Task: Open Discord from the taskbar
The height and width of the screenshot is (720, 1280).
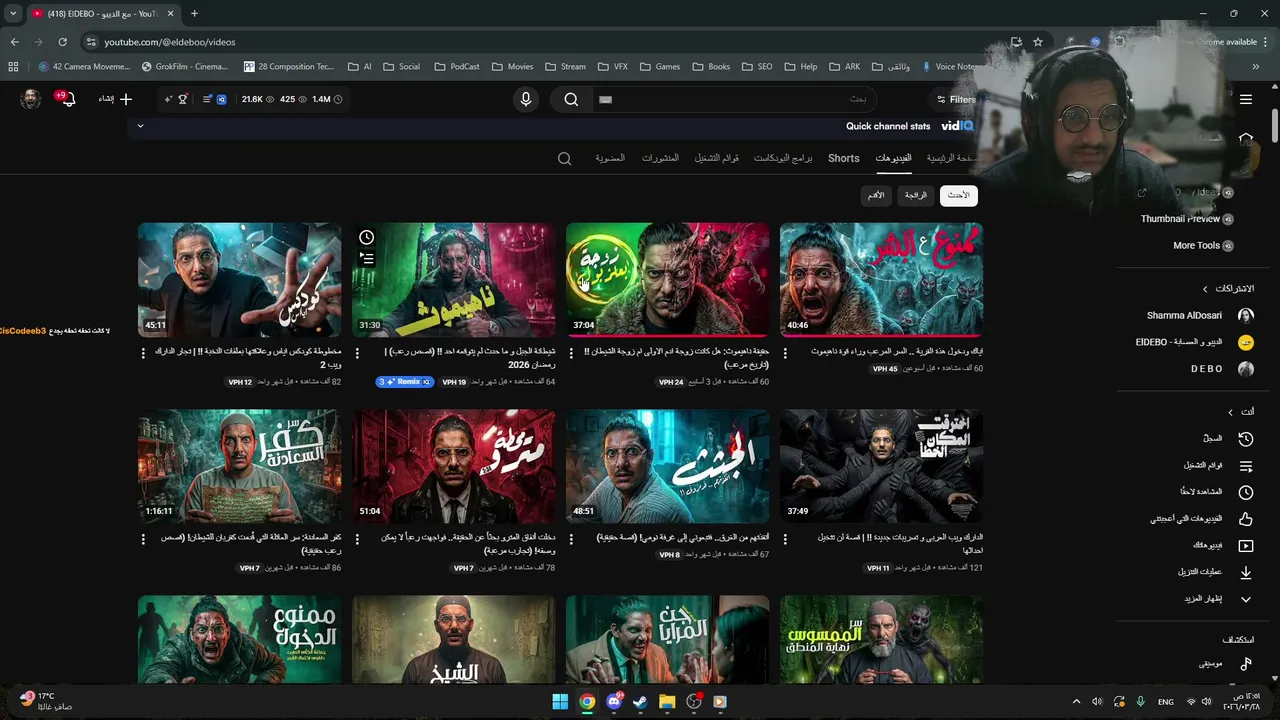Action: point(614,701)
